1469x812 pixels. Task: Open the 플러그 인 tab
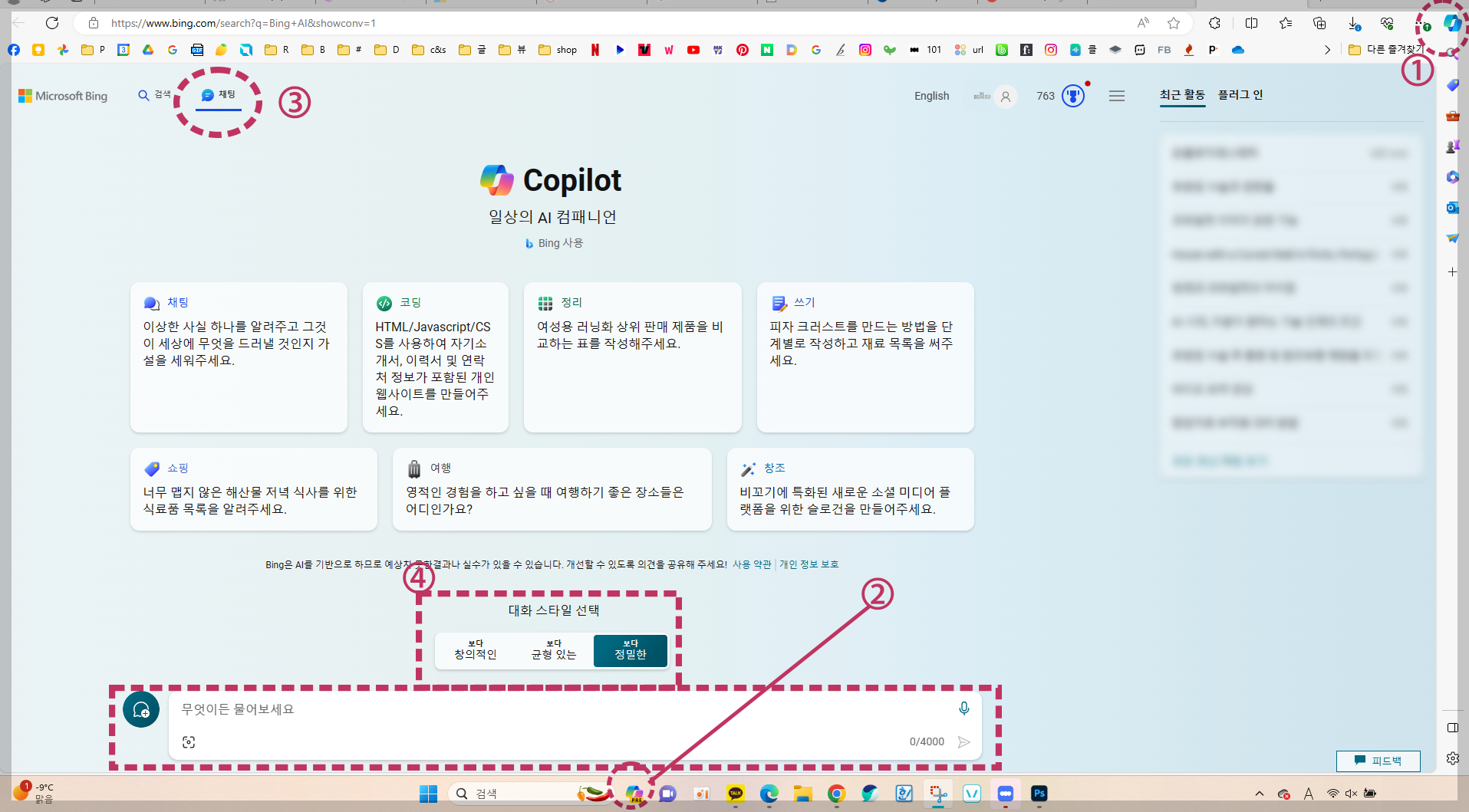click(1240, 95)
